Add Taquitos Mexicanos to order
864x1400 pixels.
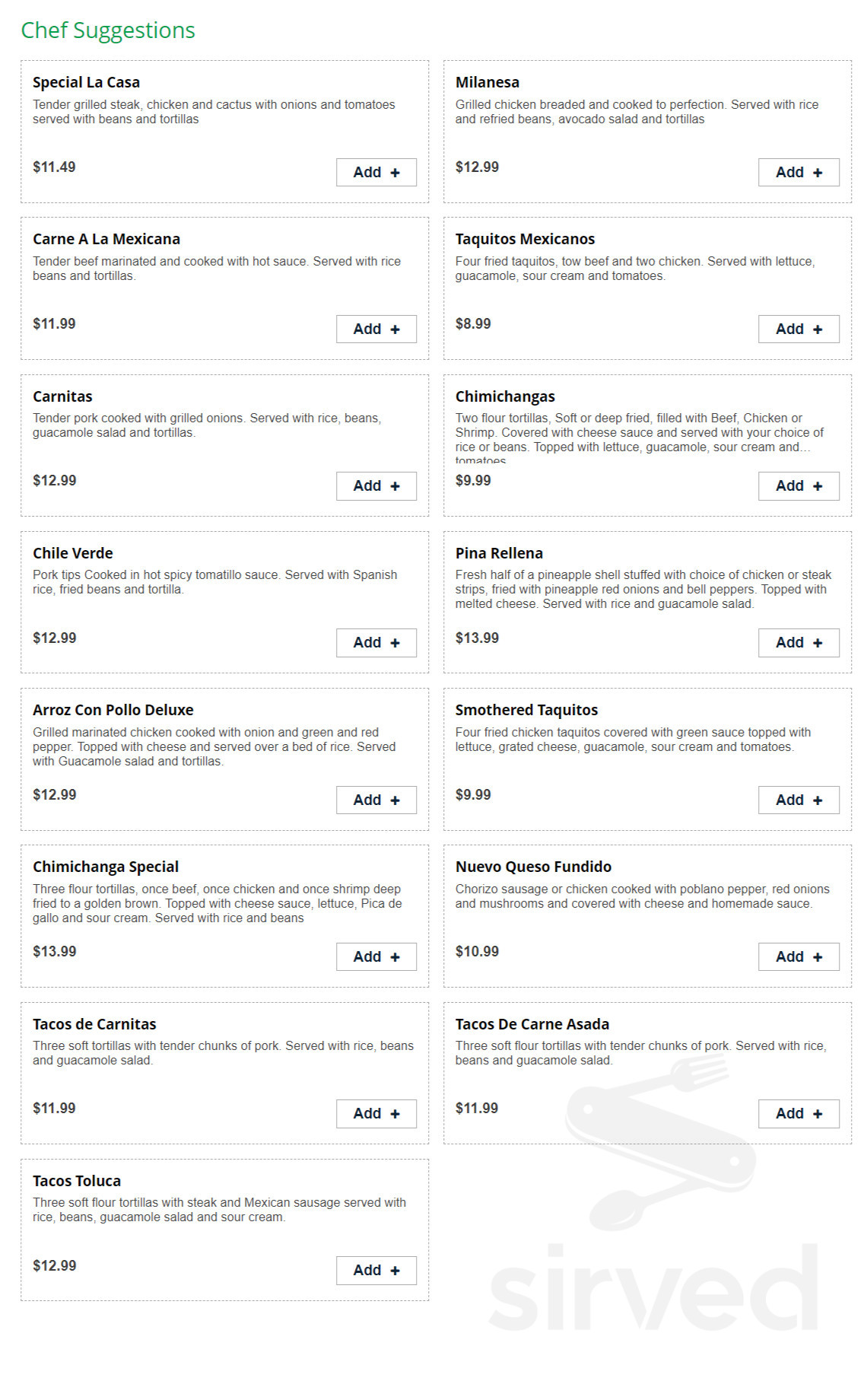click(799, 329)
